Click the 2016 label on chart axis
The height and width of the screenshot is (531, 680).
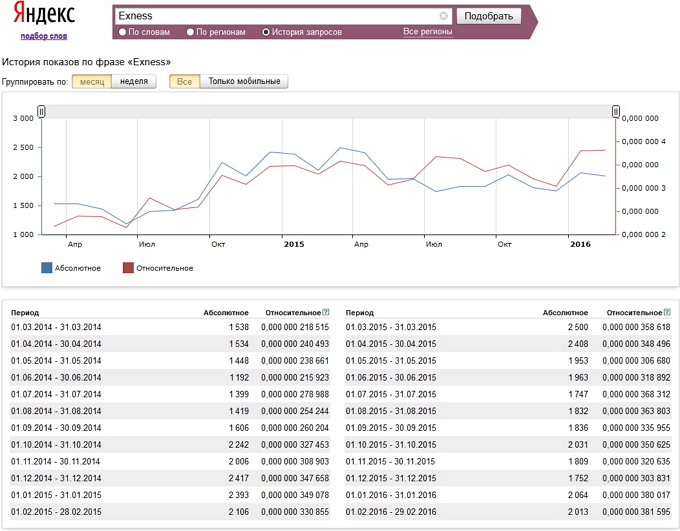[580, 244]
